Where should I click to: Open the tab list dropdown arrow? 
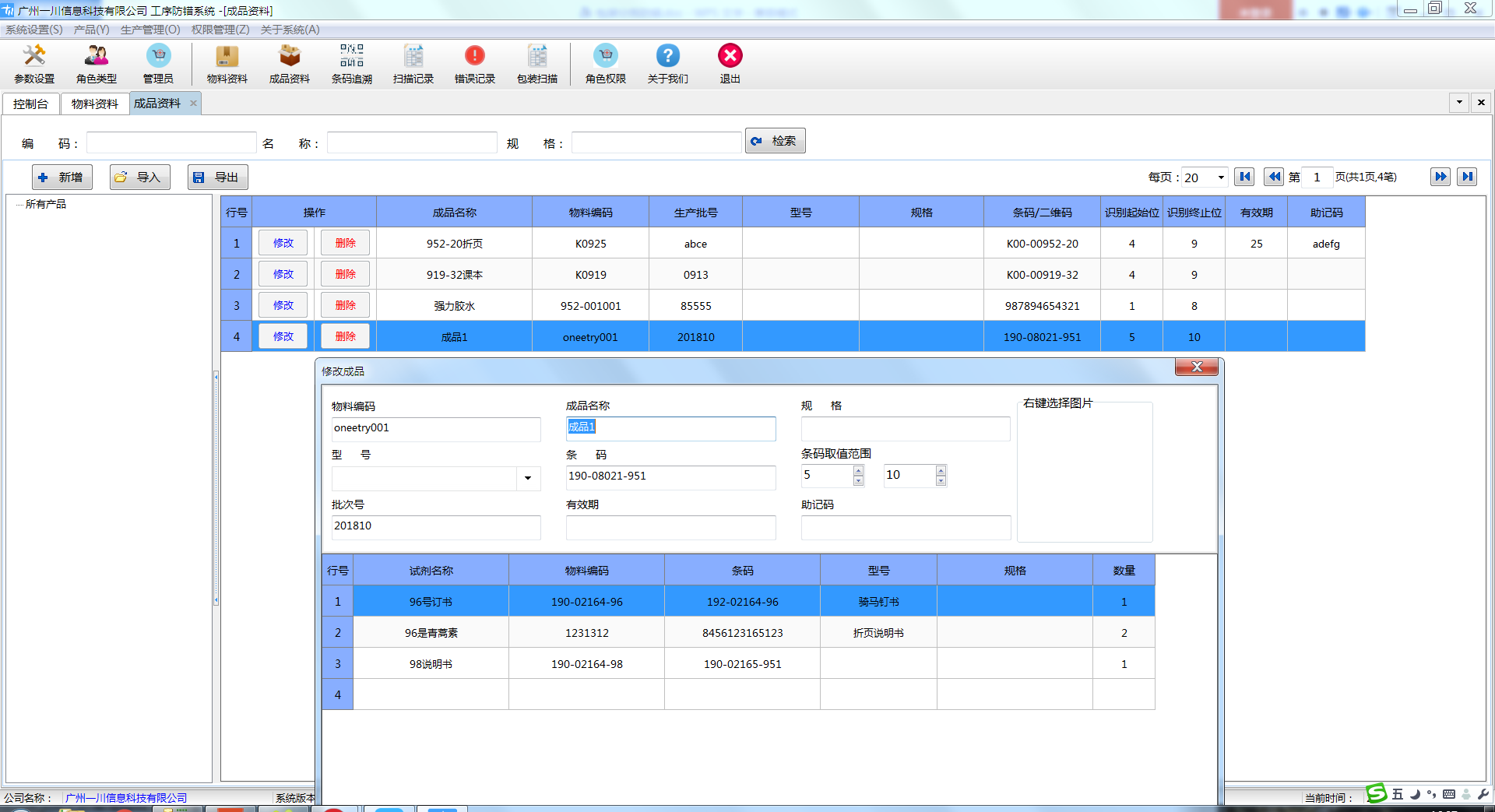tap(1459, 102)
